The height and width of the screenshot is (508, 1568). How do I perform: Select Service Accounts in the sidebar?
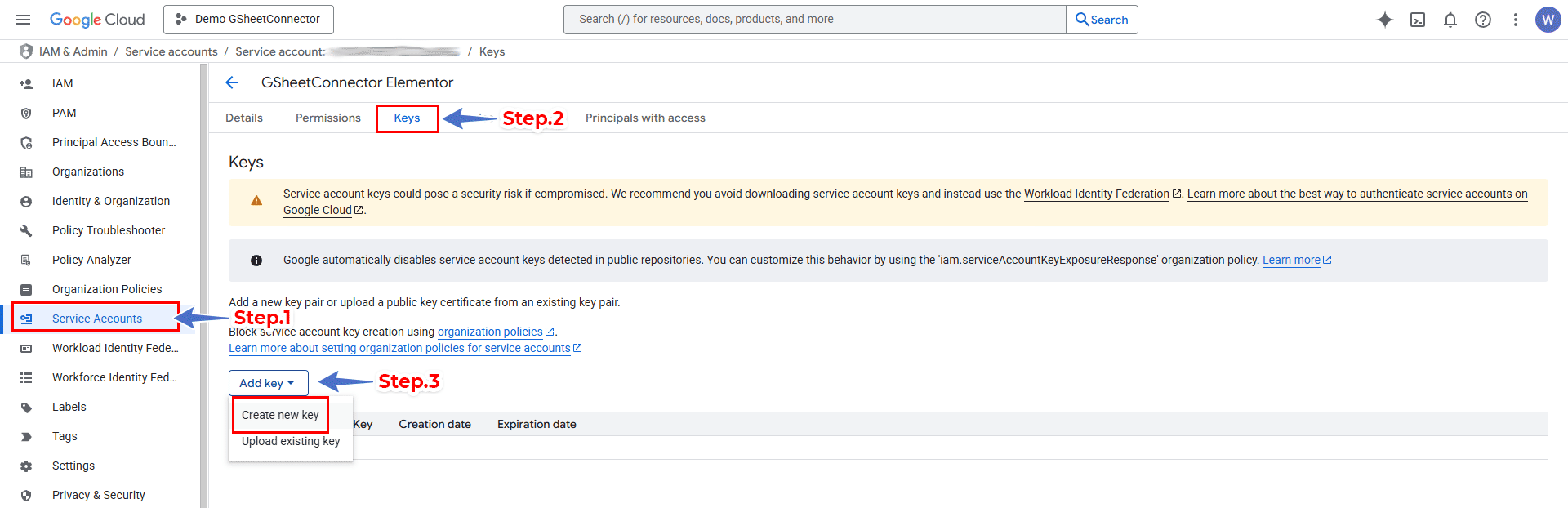point(96,319)
